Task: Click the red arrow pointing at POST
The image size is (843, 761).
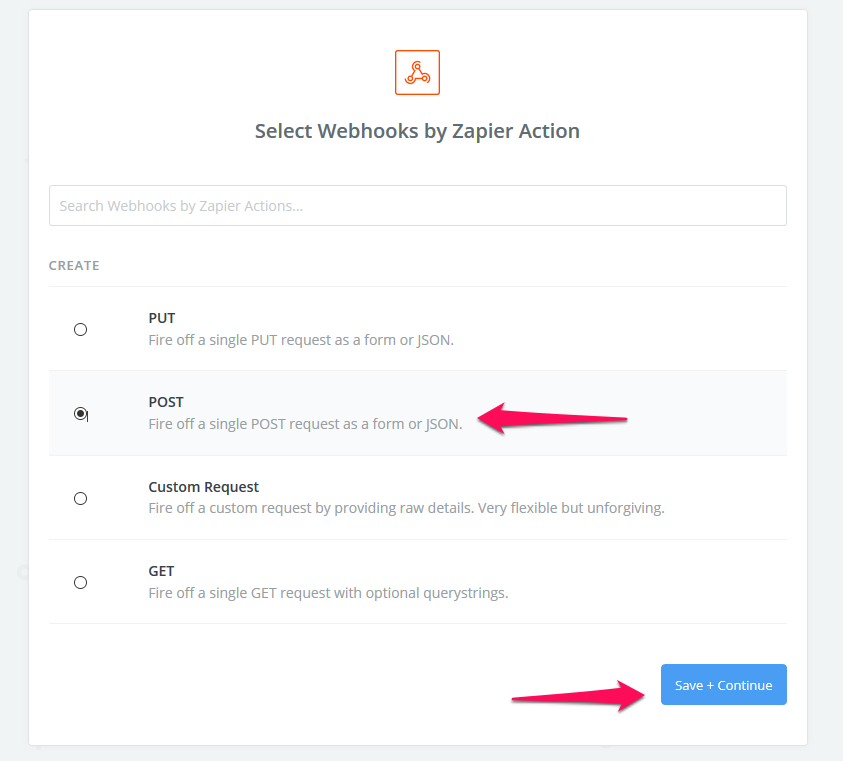Action: [552, 418]
